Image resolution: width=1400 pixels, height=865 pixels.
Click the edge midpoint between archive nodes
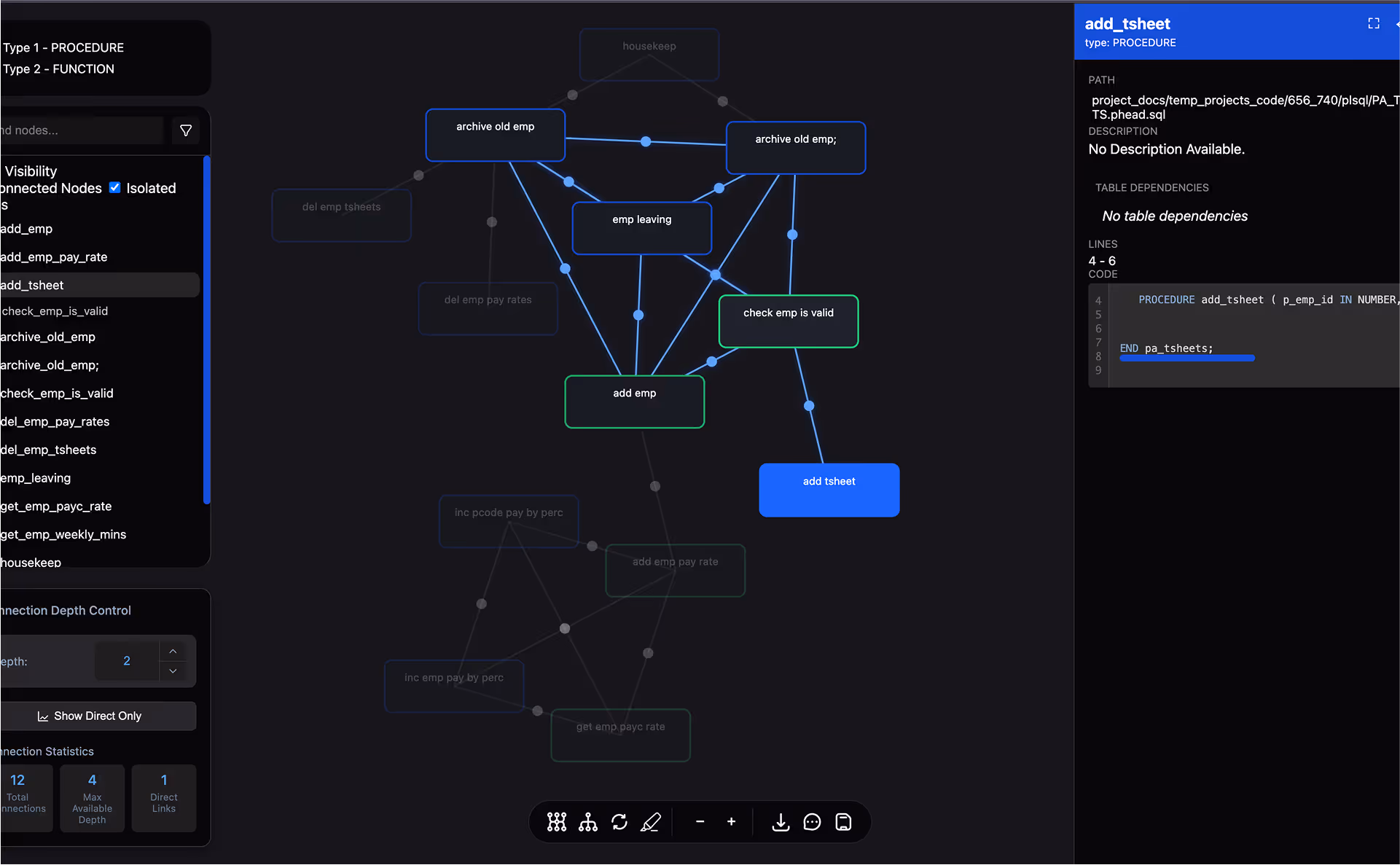coord(646,141)
